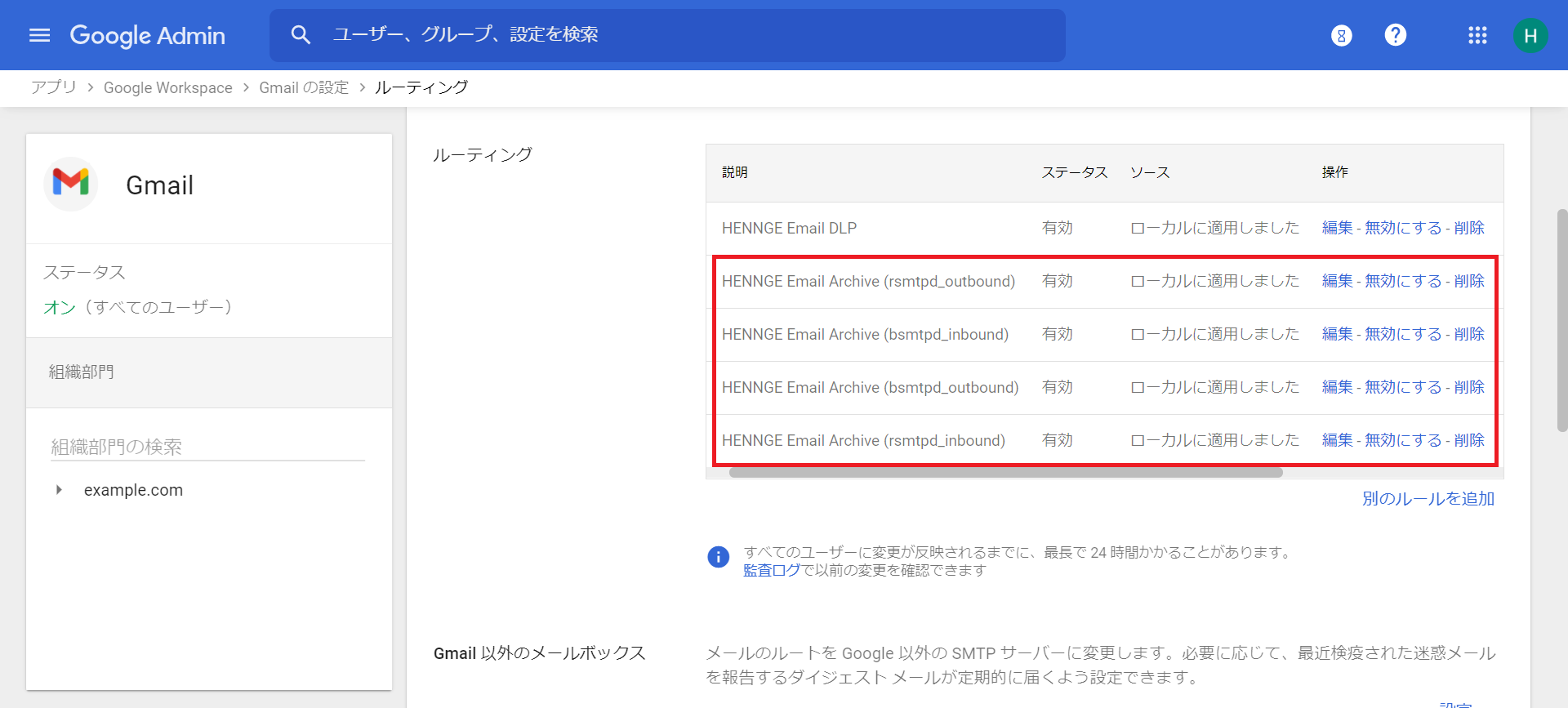Edit the rsmtpd_inbound archive rule

[1337, 440]
